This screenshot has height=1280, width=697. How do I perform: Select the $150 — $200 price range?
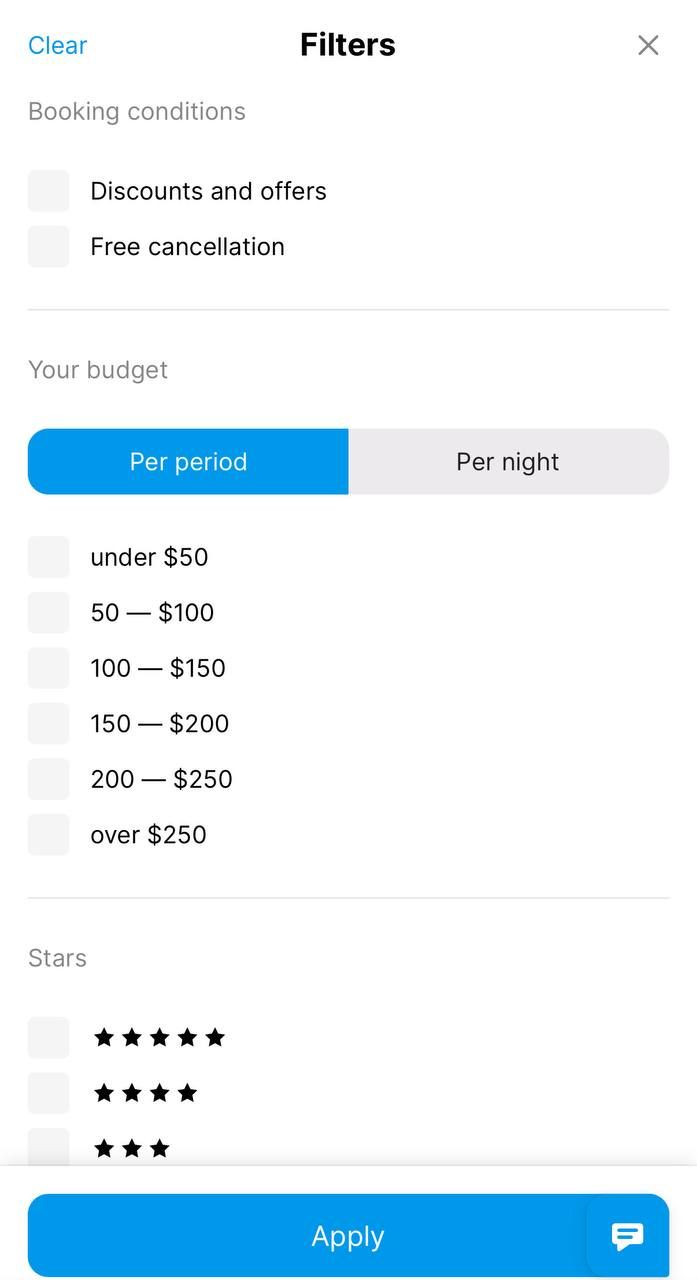click(x=48, y=723)
